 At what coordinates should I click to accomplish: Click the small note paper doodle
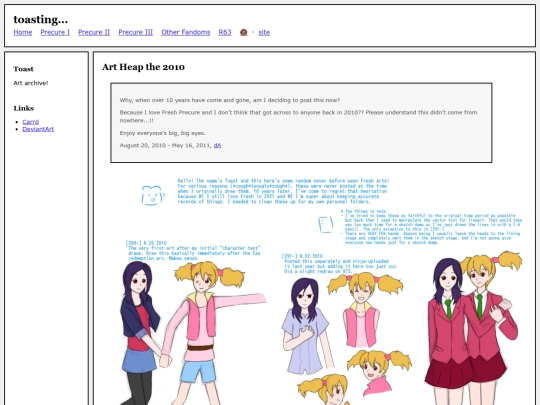(x=325, y=225)
